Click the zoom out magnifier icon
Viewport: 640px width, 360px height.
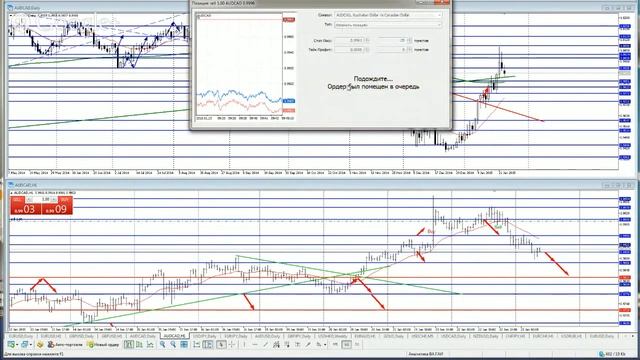(173, 344)
